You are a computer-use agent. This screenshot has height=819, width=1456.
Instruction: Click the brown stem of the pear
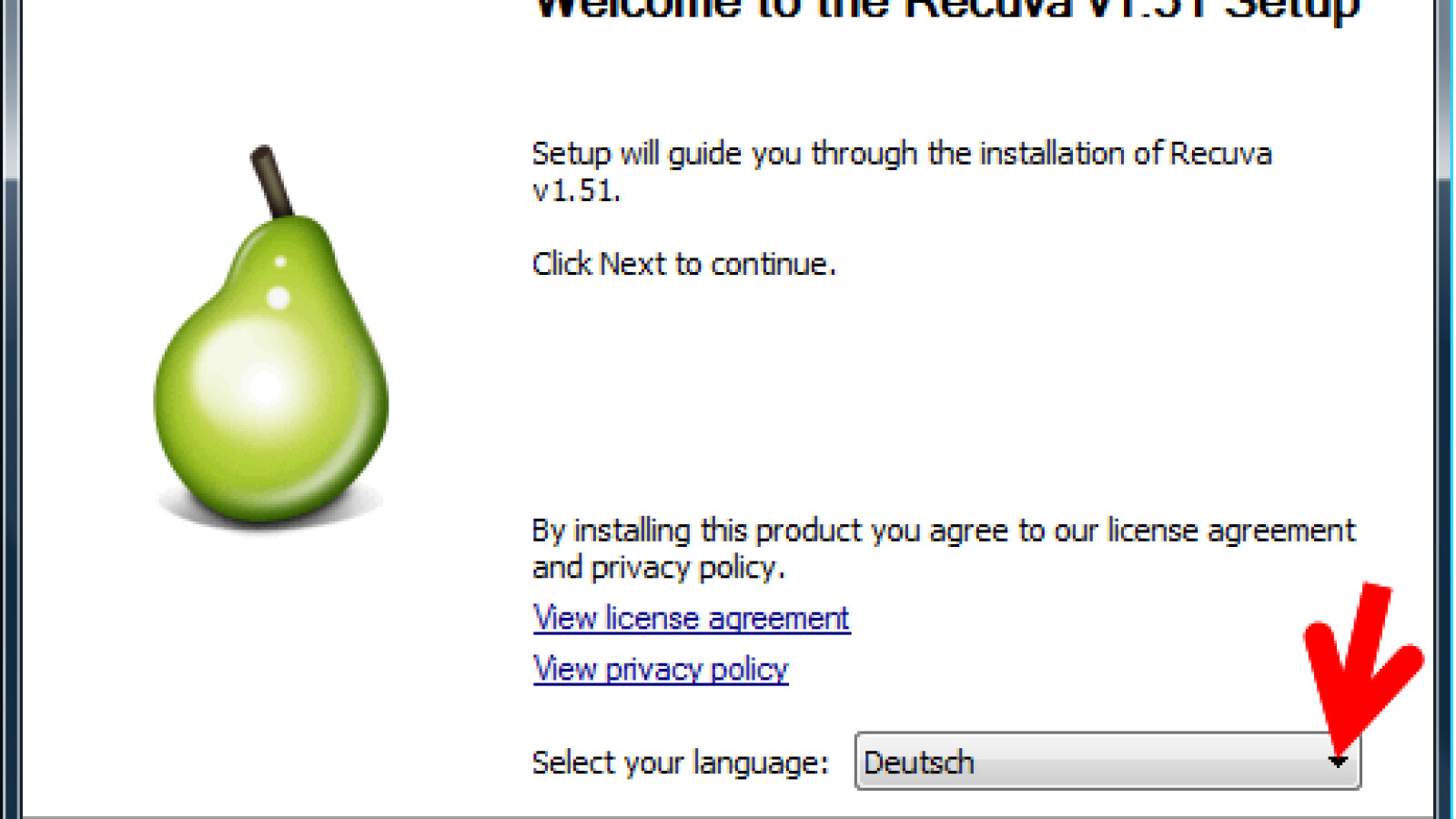click(x=271, y=181)
